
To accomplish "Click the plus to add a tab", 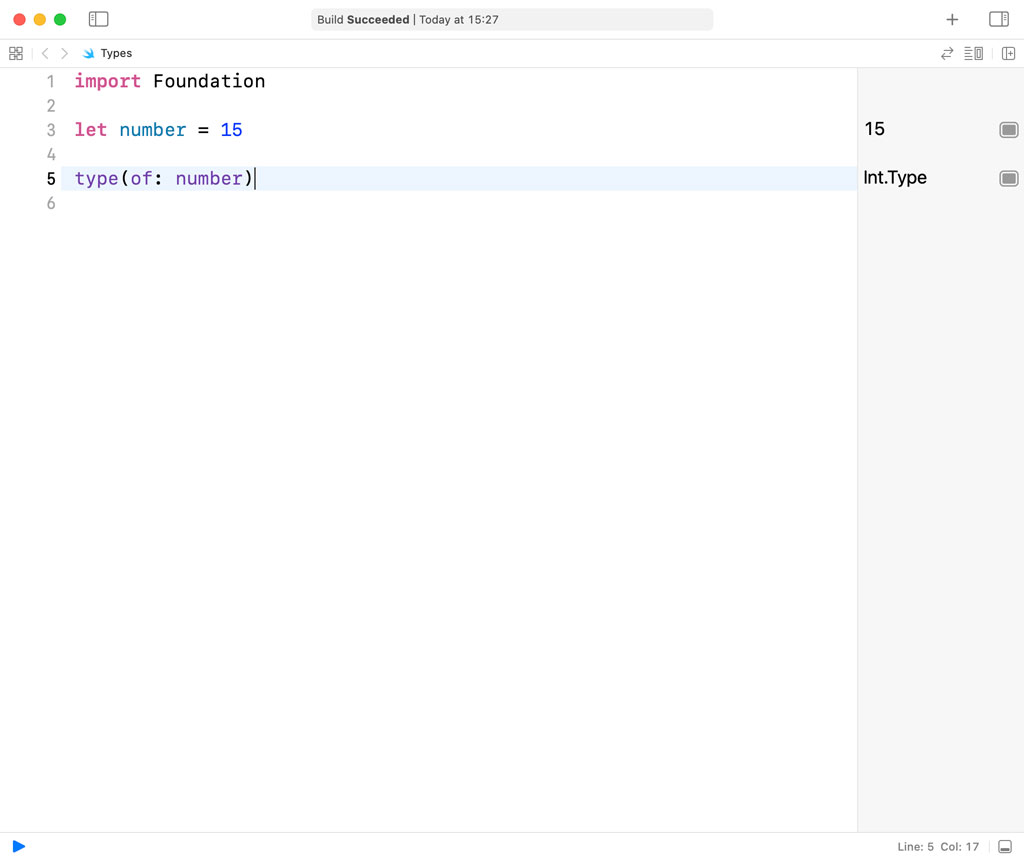I will coord(952,19).
